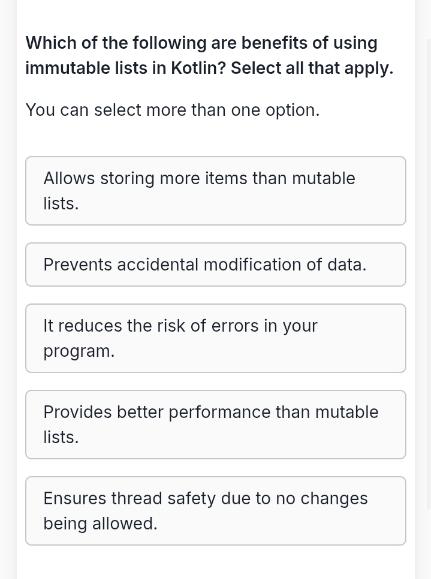Click the question heading about immutable lists
Viewport: 431px width, 579px height.
[209, 55]
